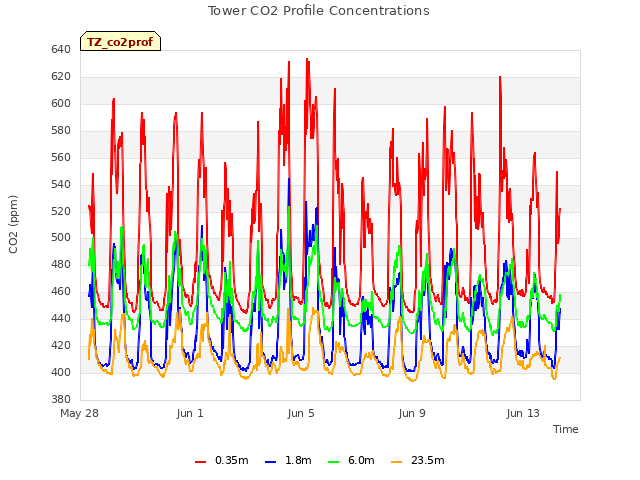Click the CO2 (ppm) y-axis label
This screenshot has height=480, width=640.
pos(13,224)
